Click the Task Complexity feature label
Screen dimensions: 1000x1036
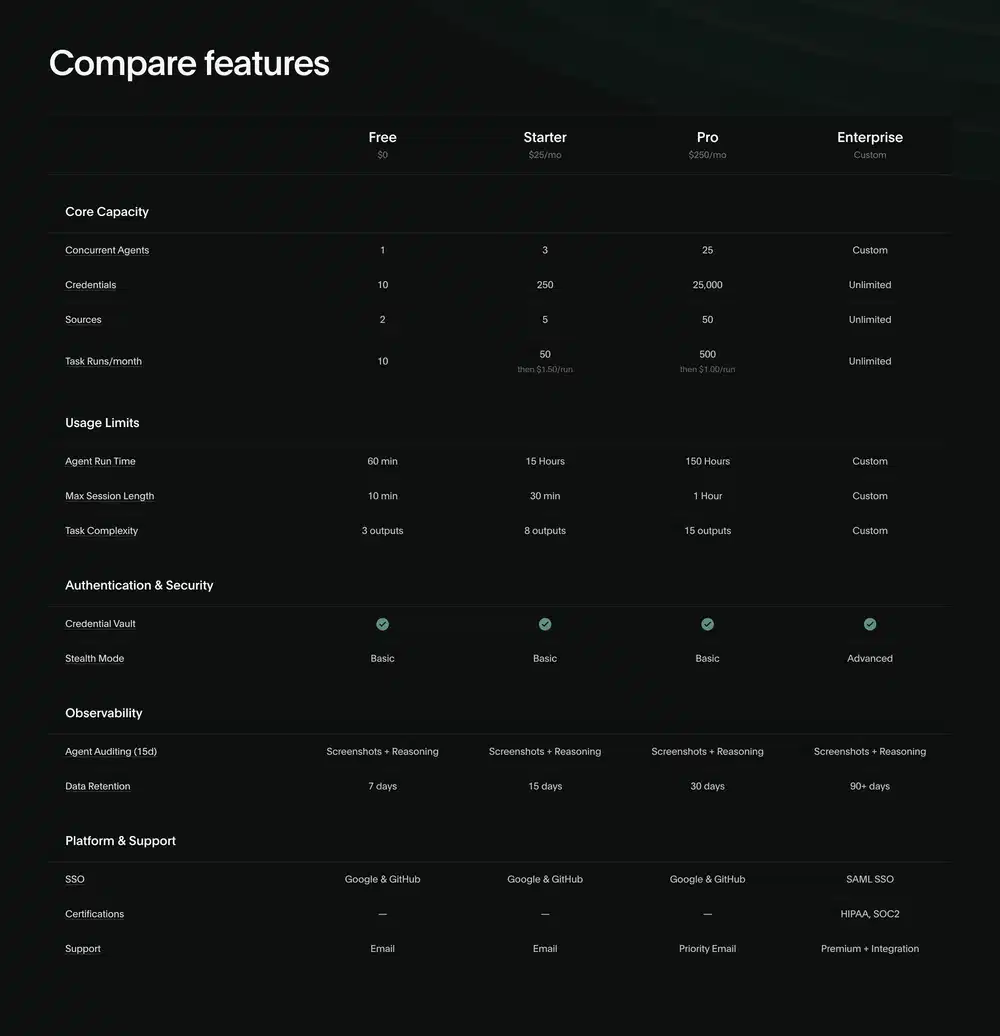coord(101,531)
